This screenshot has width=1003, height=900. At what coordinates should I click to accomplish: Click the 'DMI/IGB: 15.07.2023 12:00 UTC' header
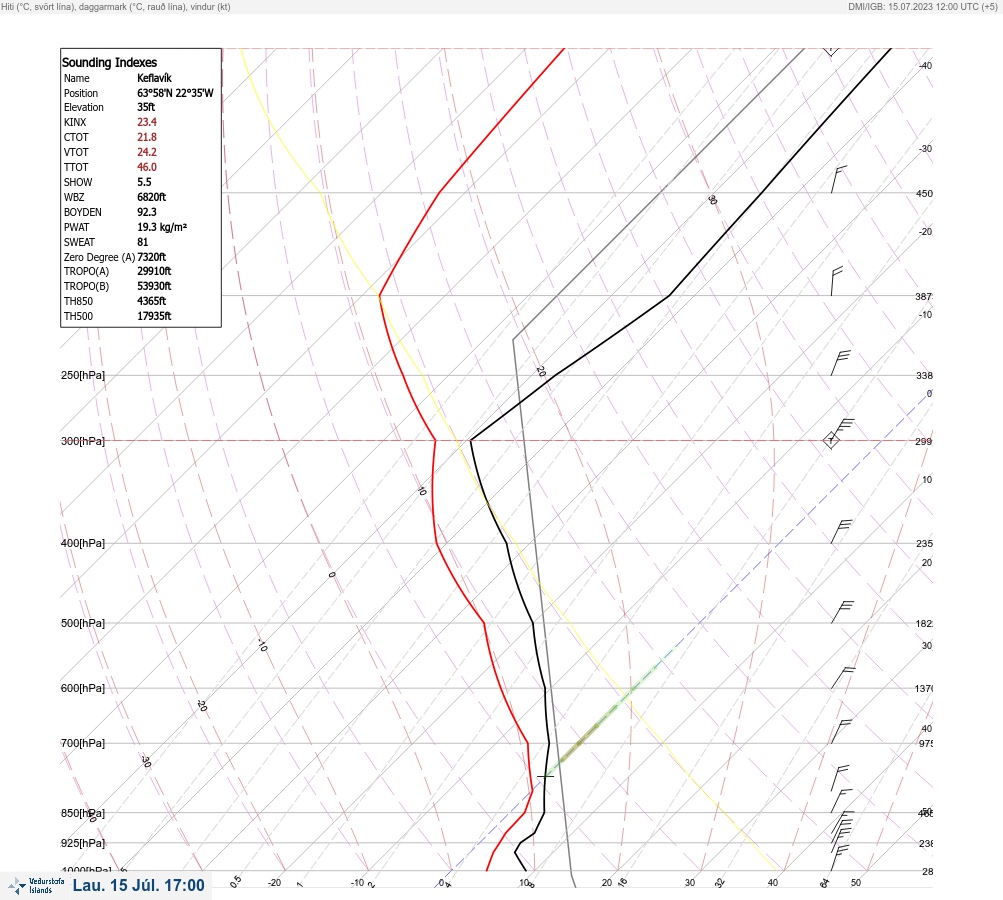[922, 6]
